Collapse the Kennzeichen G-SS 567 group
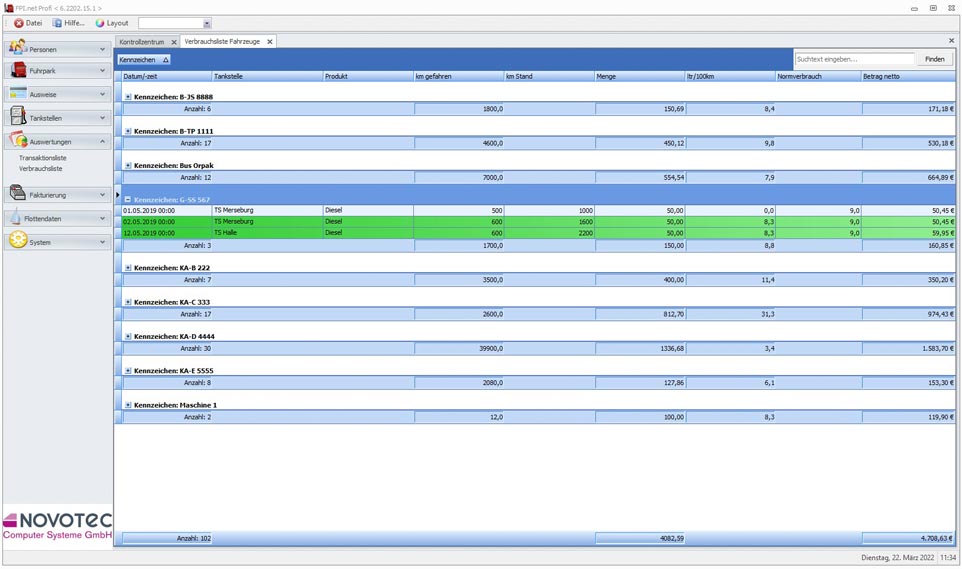This screenshot has width=962, height=569. pos(128,200)
